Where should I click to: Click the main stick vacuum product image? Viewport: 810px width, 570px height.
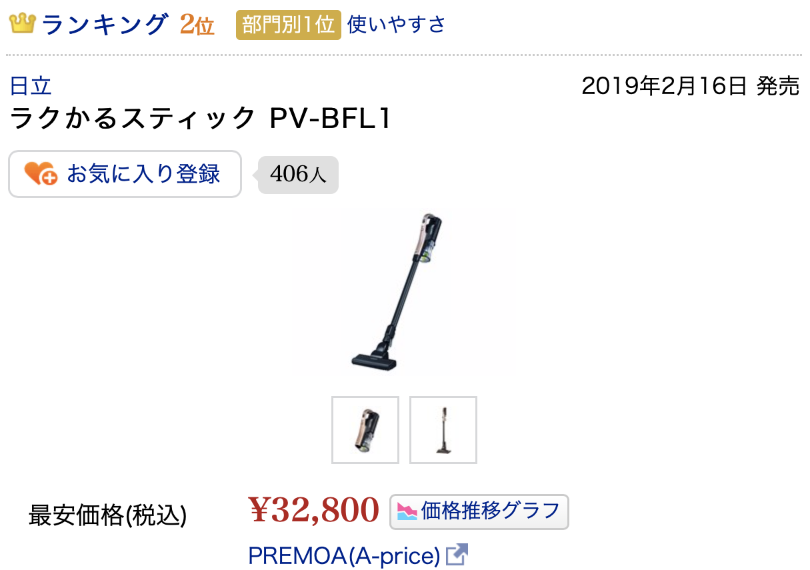pos(403,290)
